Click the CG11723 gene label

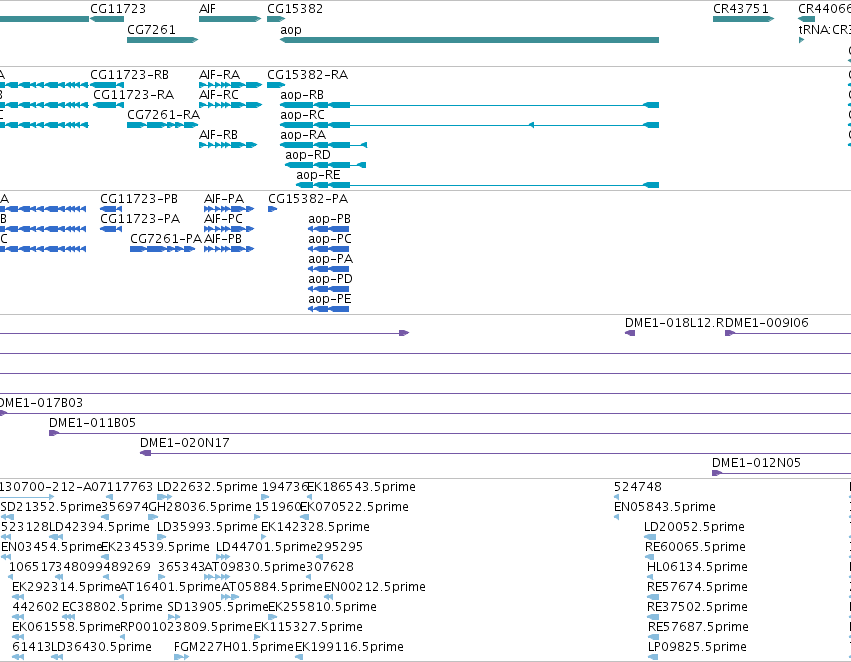pyautogui.click(x=118, y=9)
